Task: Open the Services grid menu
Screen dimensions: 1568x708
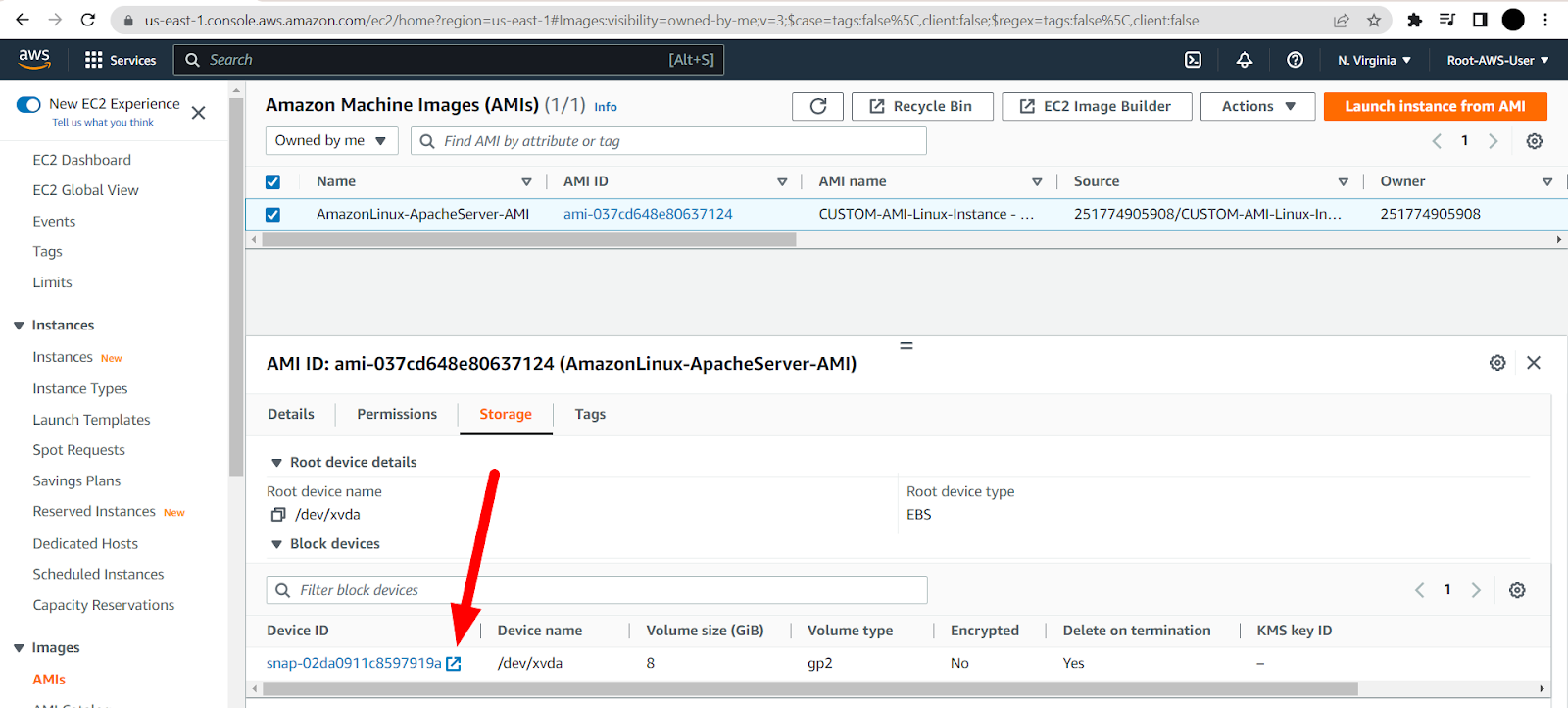Action: (x=120, y=60)
